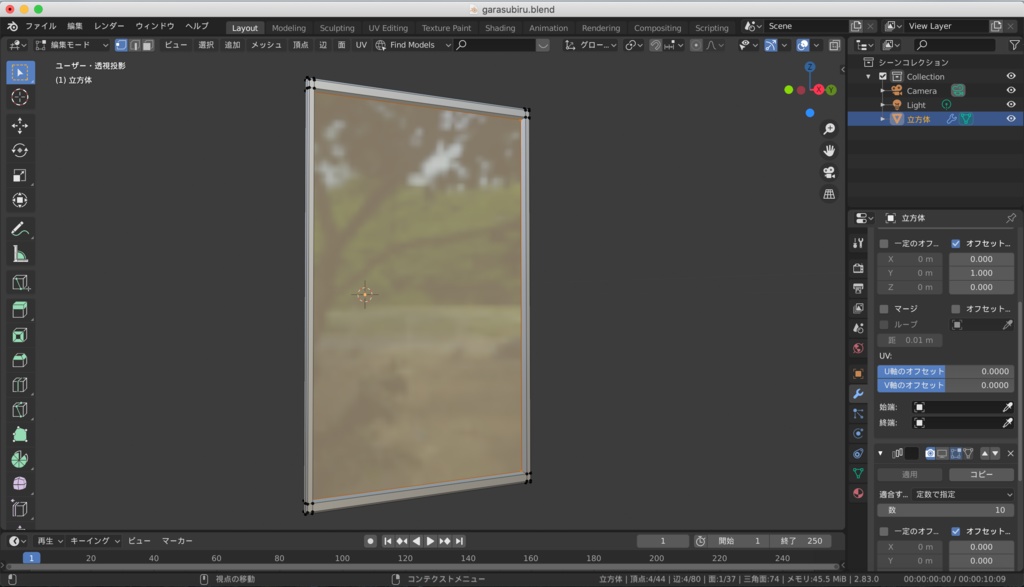The height and width of the screenshot is (587, 1024).
Task: Click the 適用 apply button
Action: 910,474
